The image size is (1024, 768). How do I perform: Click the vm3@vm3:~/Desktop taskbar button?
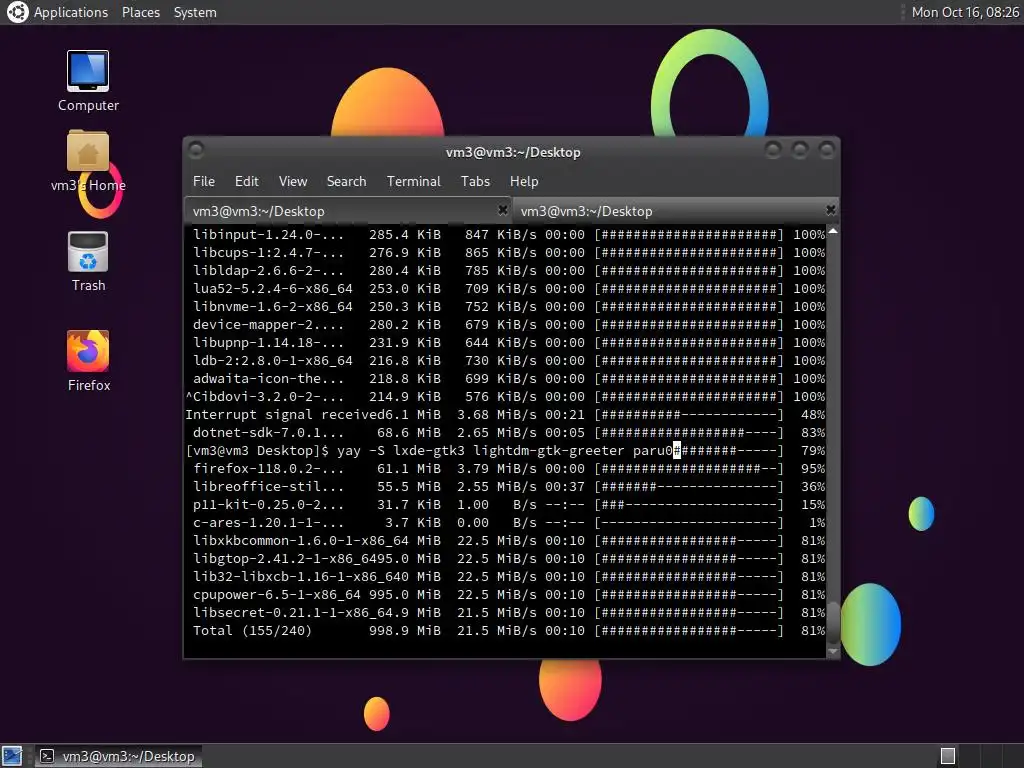point(118,756)
